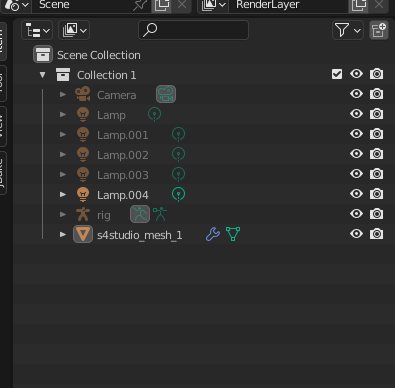The image size is (395, 388).
Task: Select the camera data icon beside Camera
Action: 166,94
